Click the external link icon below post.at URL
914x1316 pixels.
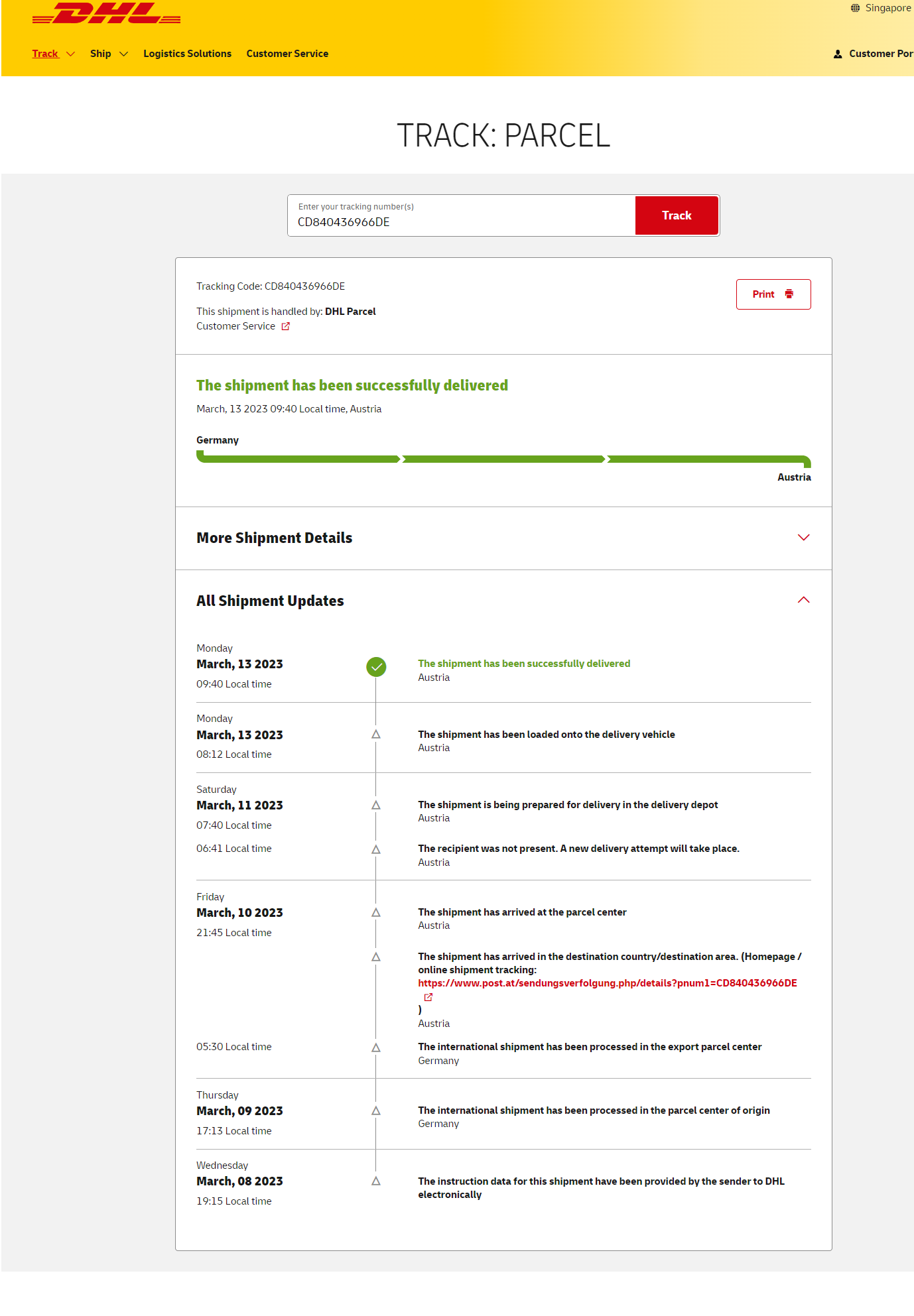tap(428, 997)
